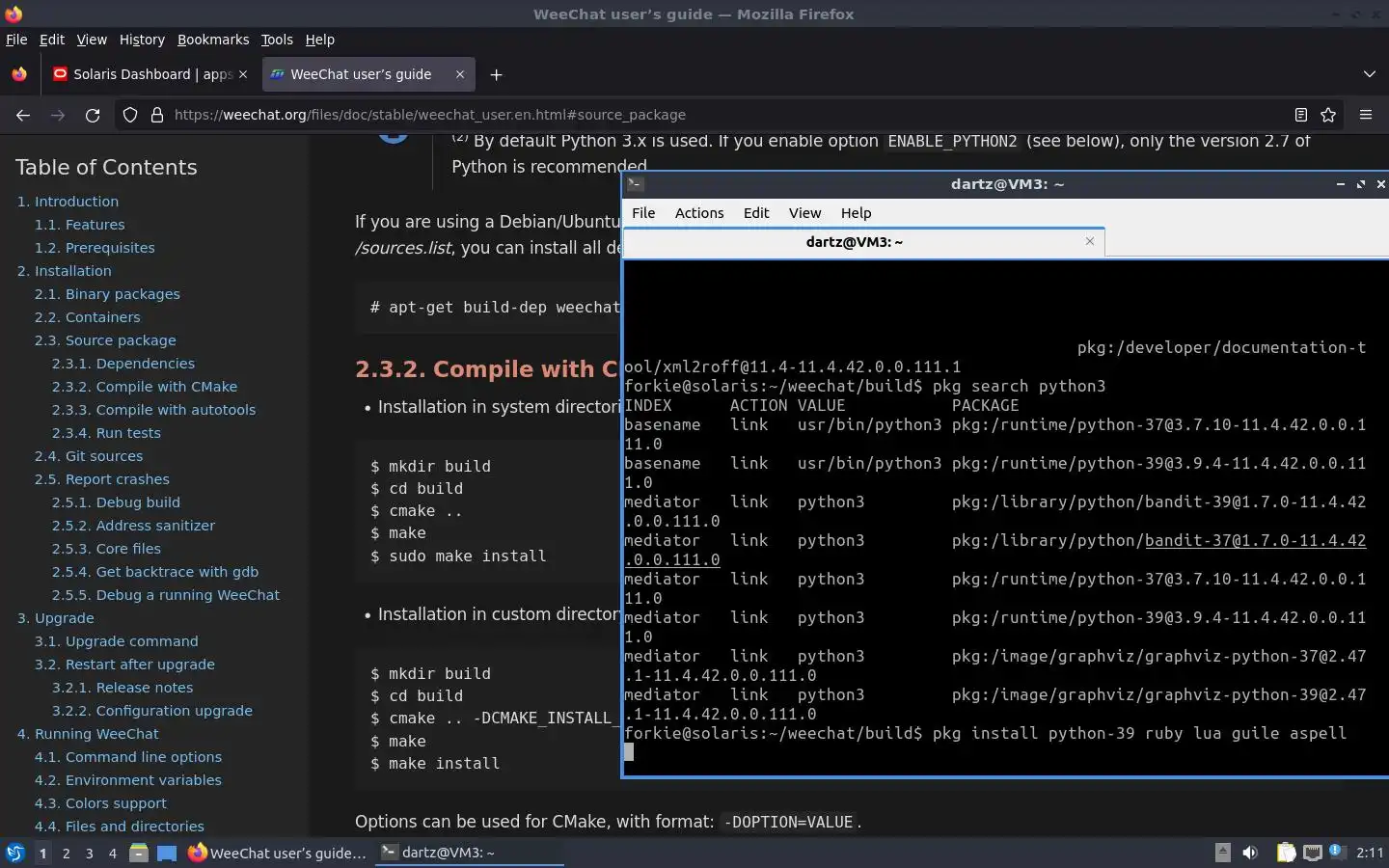
Task: Show site security padlock info
Action: click(157, 115)
